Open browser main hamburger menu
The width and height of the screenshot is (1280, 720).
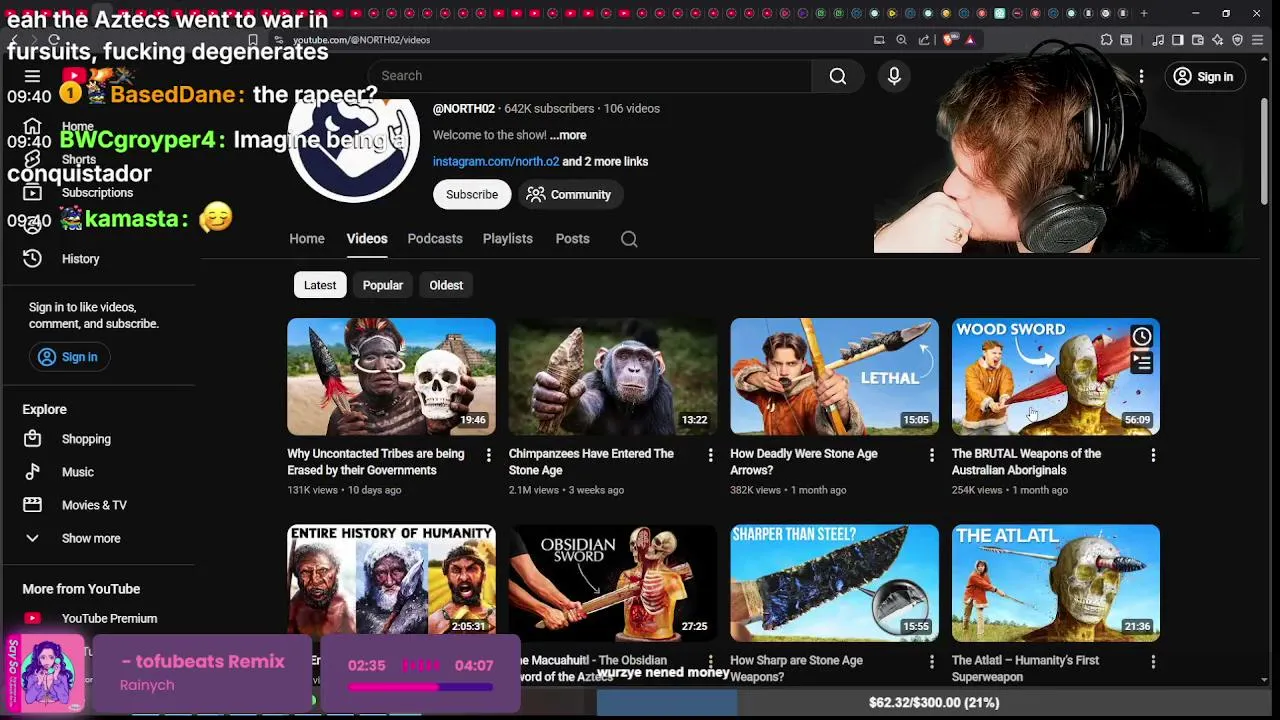[1259, 40]
